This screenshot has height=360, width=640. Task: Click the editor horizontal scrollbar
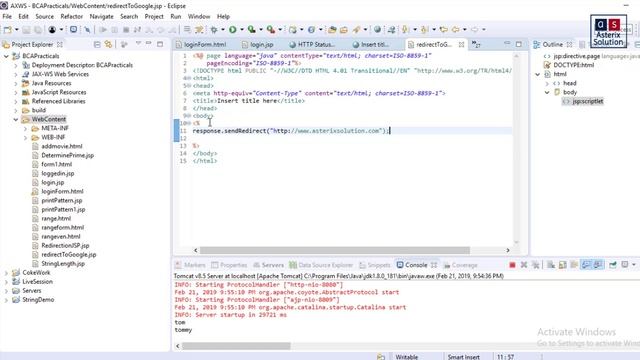[334, 250]
